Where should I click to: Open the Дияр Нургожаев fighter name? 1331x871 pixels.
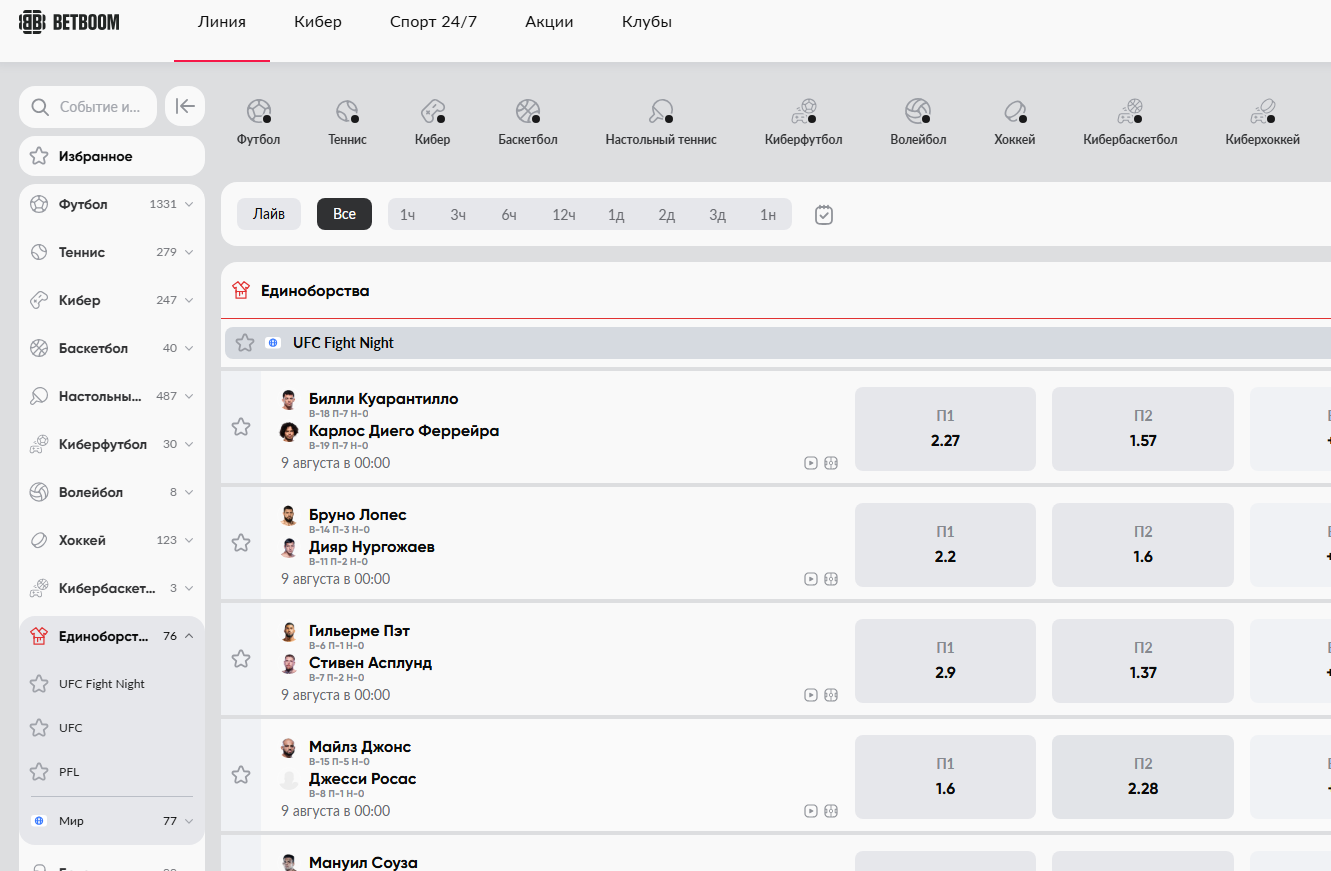(x=372, y=547)
